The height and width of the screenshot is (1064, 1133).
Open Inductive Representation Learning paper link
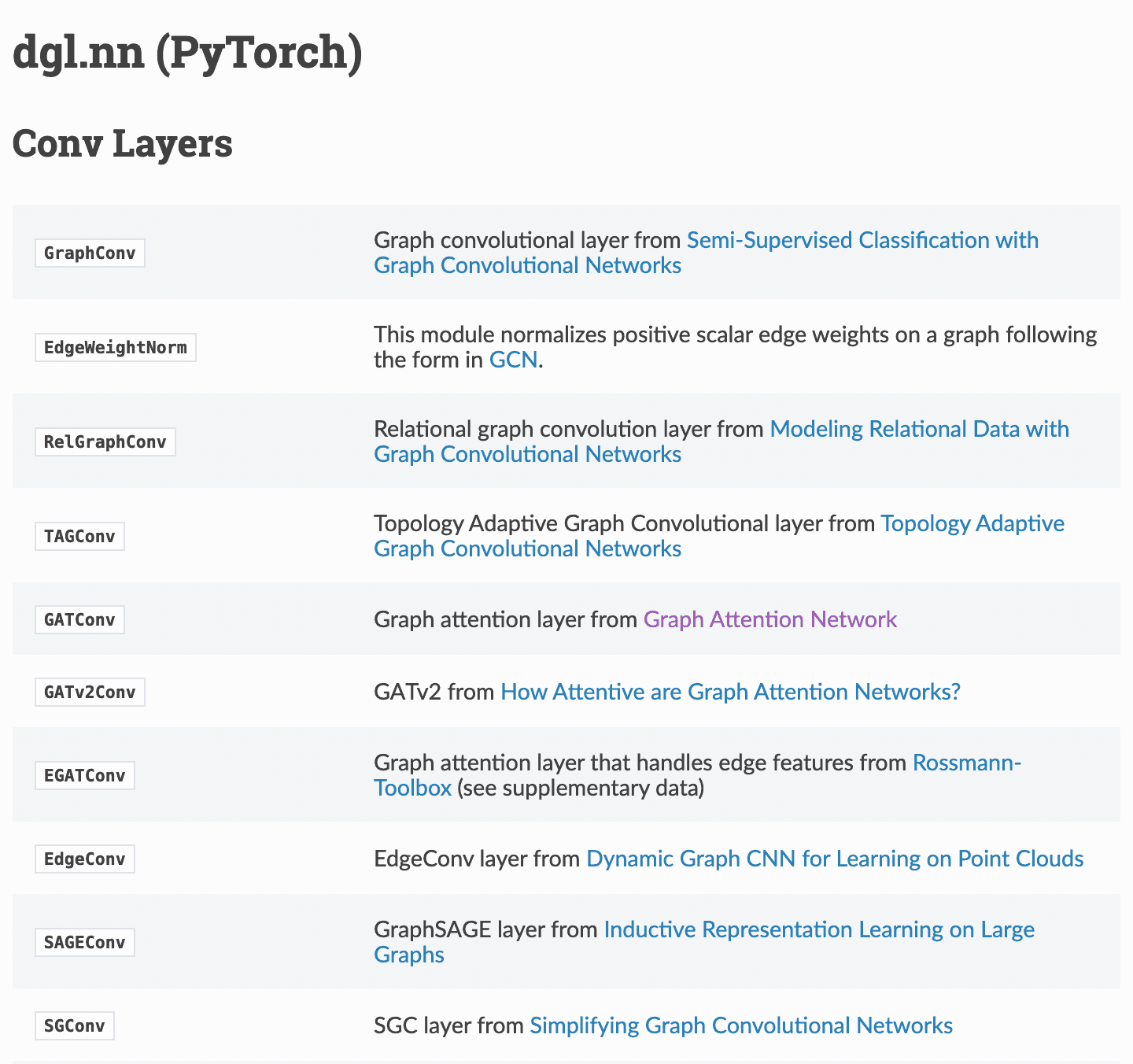[818, 929]
